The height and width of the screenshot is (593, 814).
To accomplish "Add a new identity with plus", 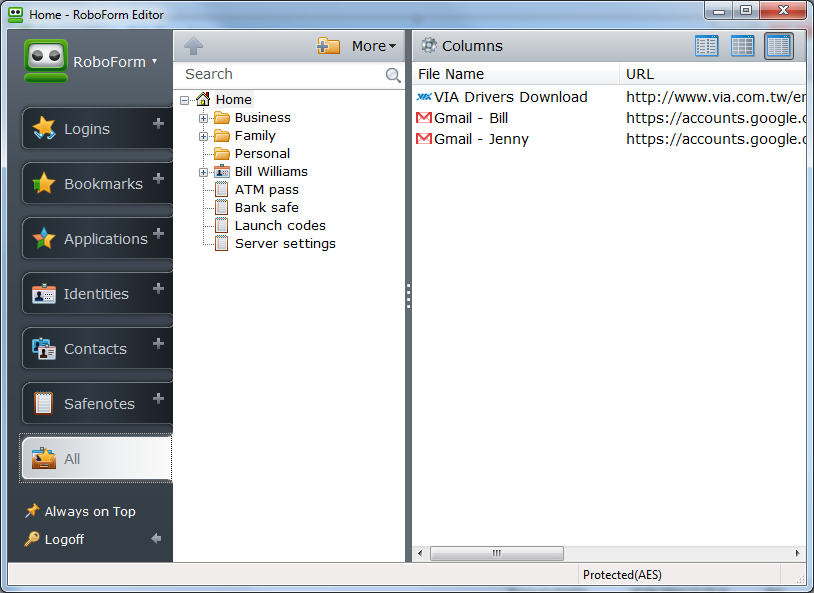I will pos(158,289).
